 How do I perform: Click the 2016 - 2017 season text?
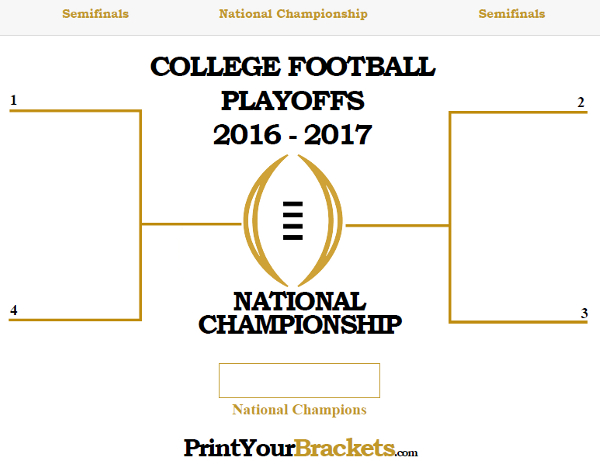pos(293,135)
